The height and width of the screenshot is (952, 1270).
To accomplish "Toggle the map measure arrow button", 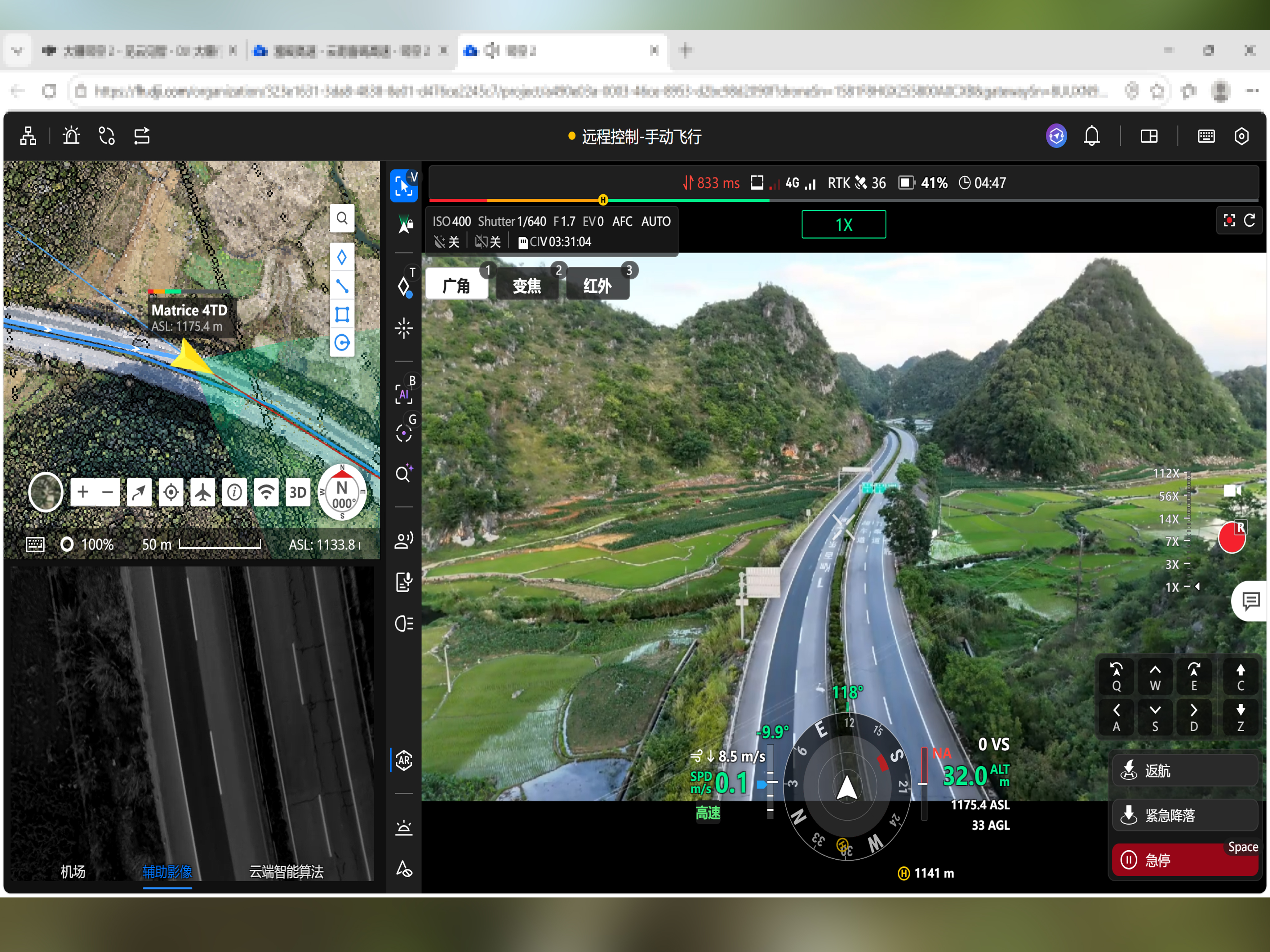I will click(139, 492).
